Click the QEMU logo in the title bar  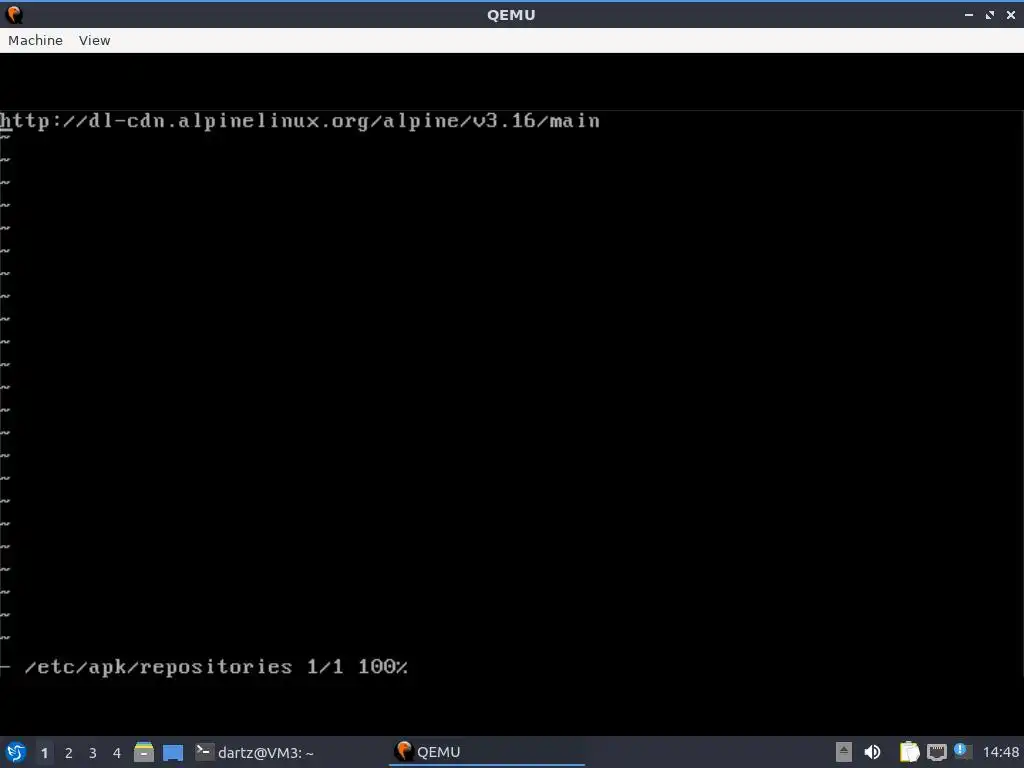[14, 14]
